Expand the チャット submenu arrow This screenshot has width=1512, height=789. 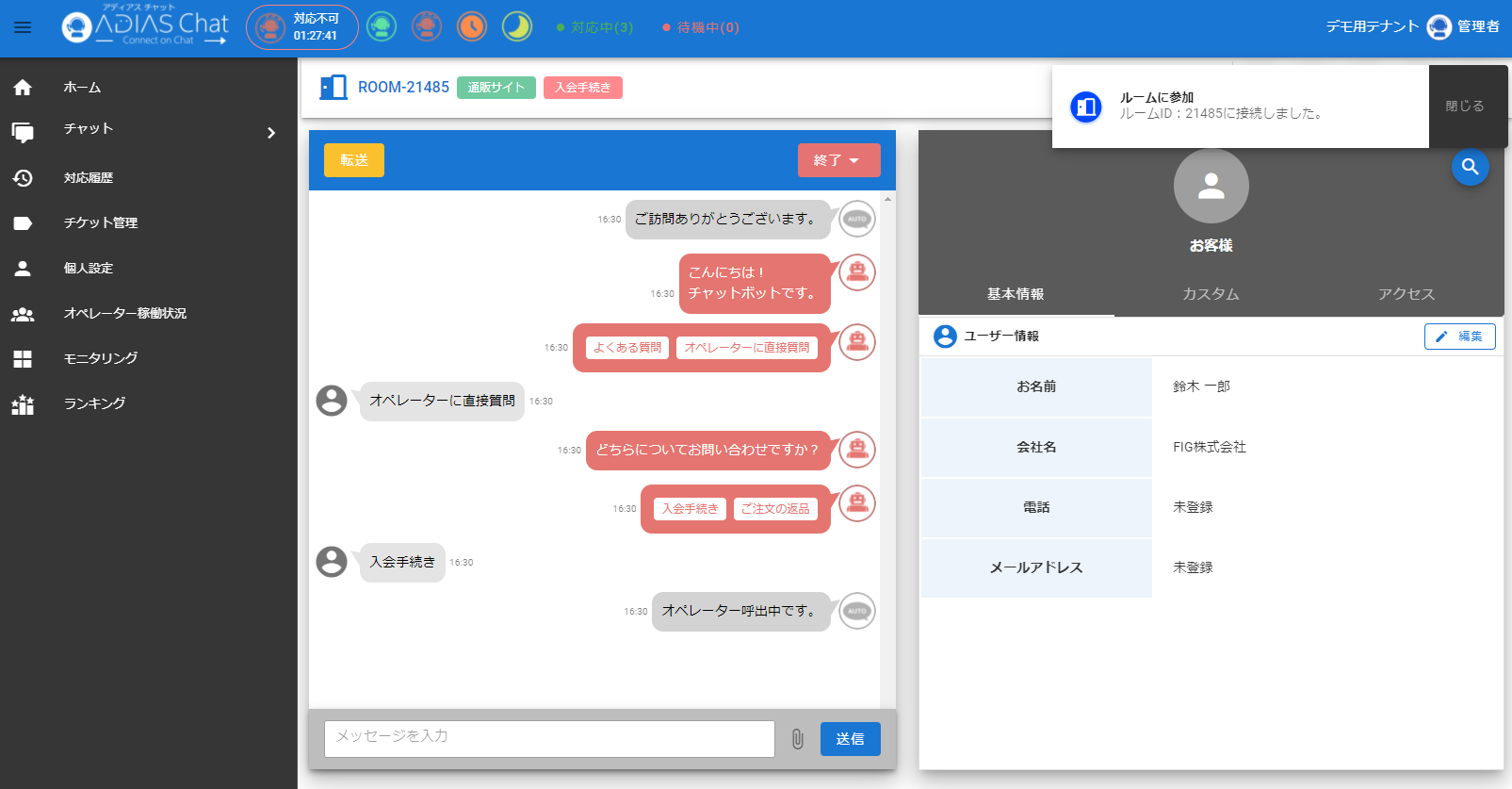(271, 133)
